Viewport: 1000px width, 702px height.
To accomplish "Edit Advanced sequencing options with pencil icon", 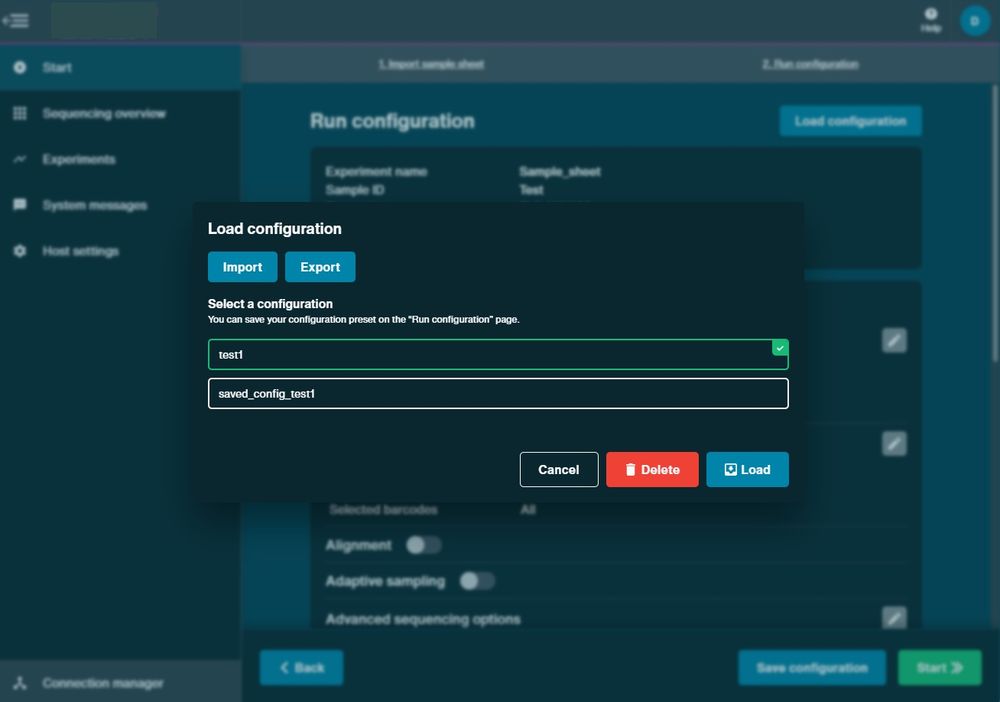I will (894, 617).
